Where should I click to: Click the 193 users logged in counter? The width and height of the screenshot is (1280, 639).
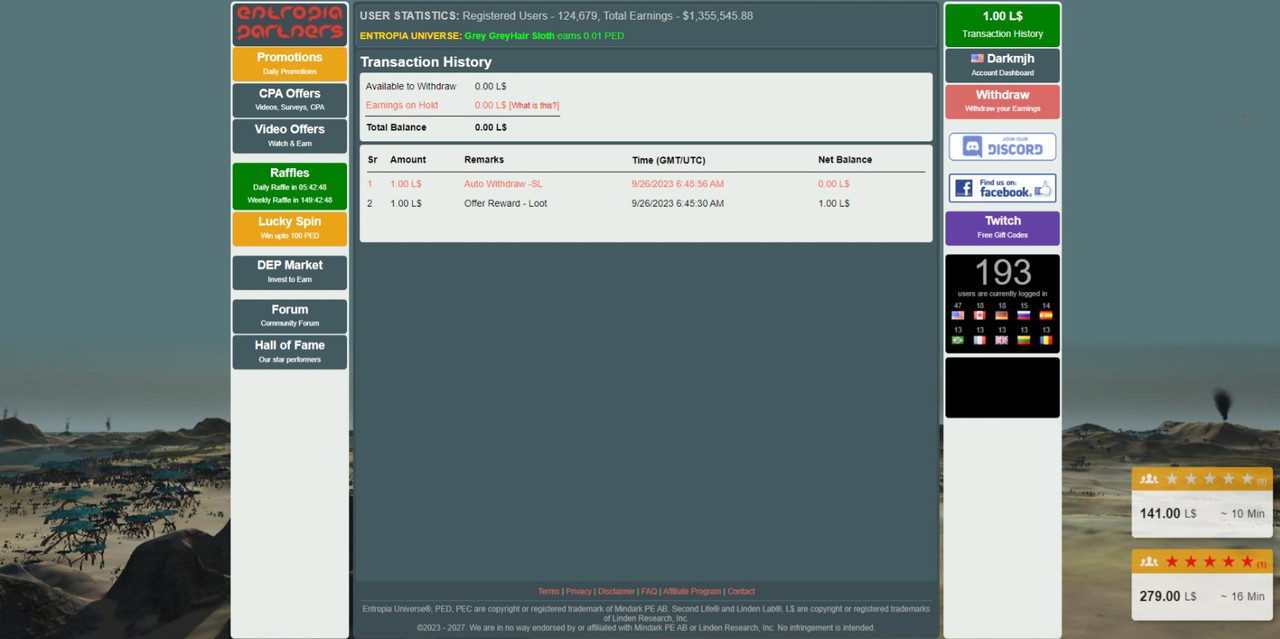1002,272
